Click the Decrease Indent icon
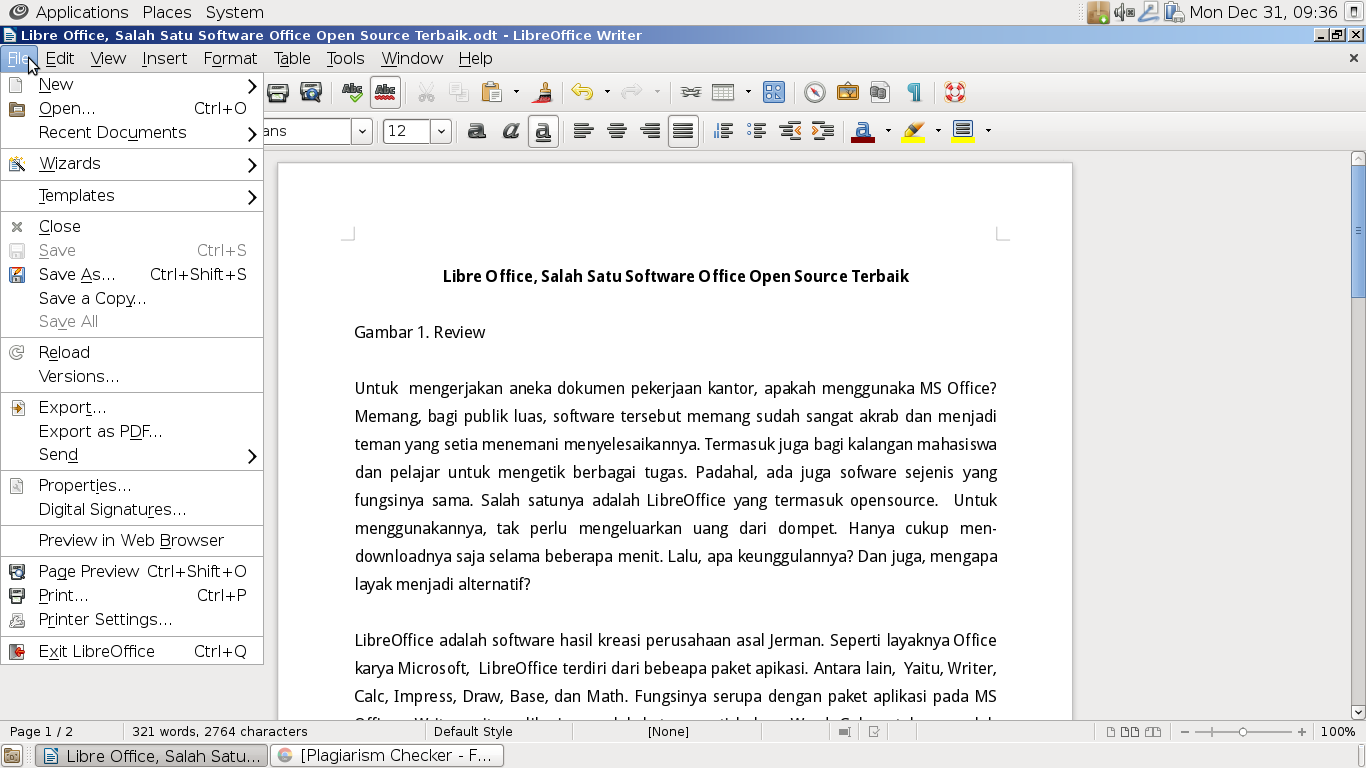This screenshot has height=768, width=1366. point(790,131)
